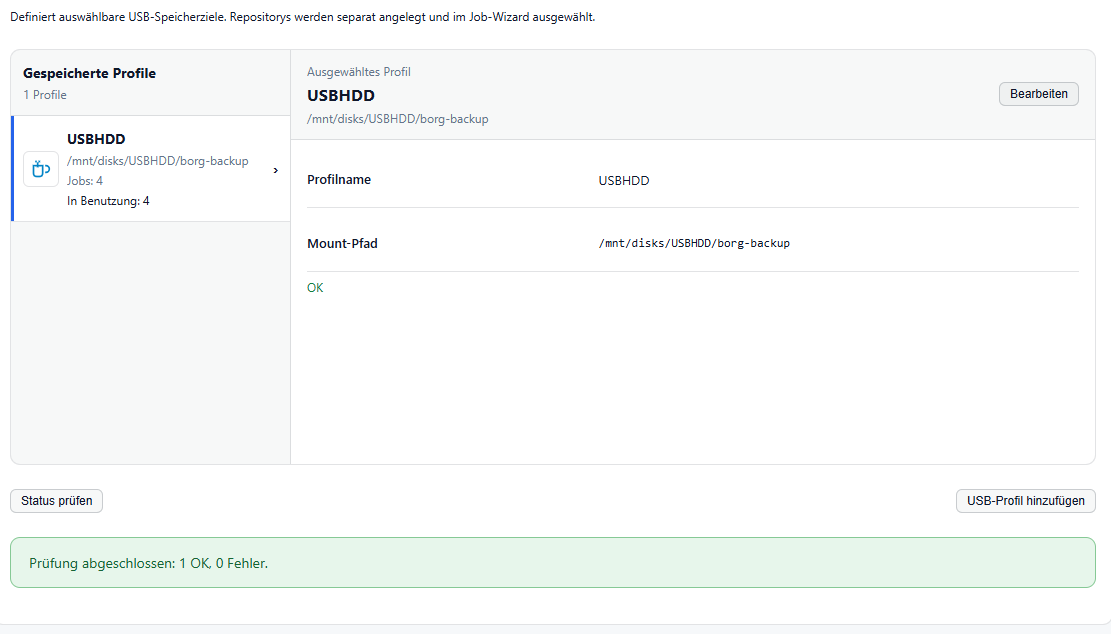Select the USBHDD profile in saved list
Screen dimensions: 1111x634
tap(151, 169)
